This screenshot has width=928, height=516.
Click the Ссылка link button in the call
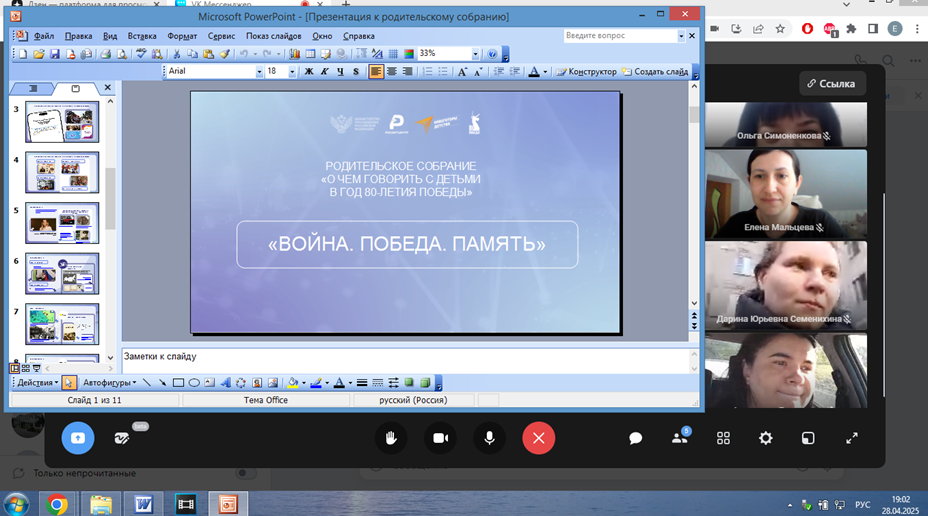point(832,83)
